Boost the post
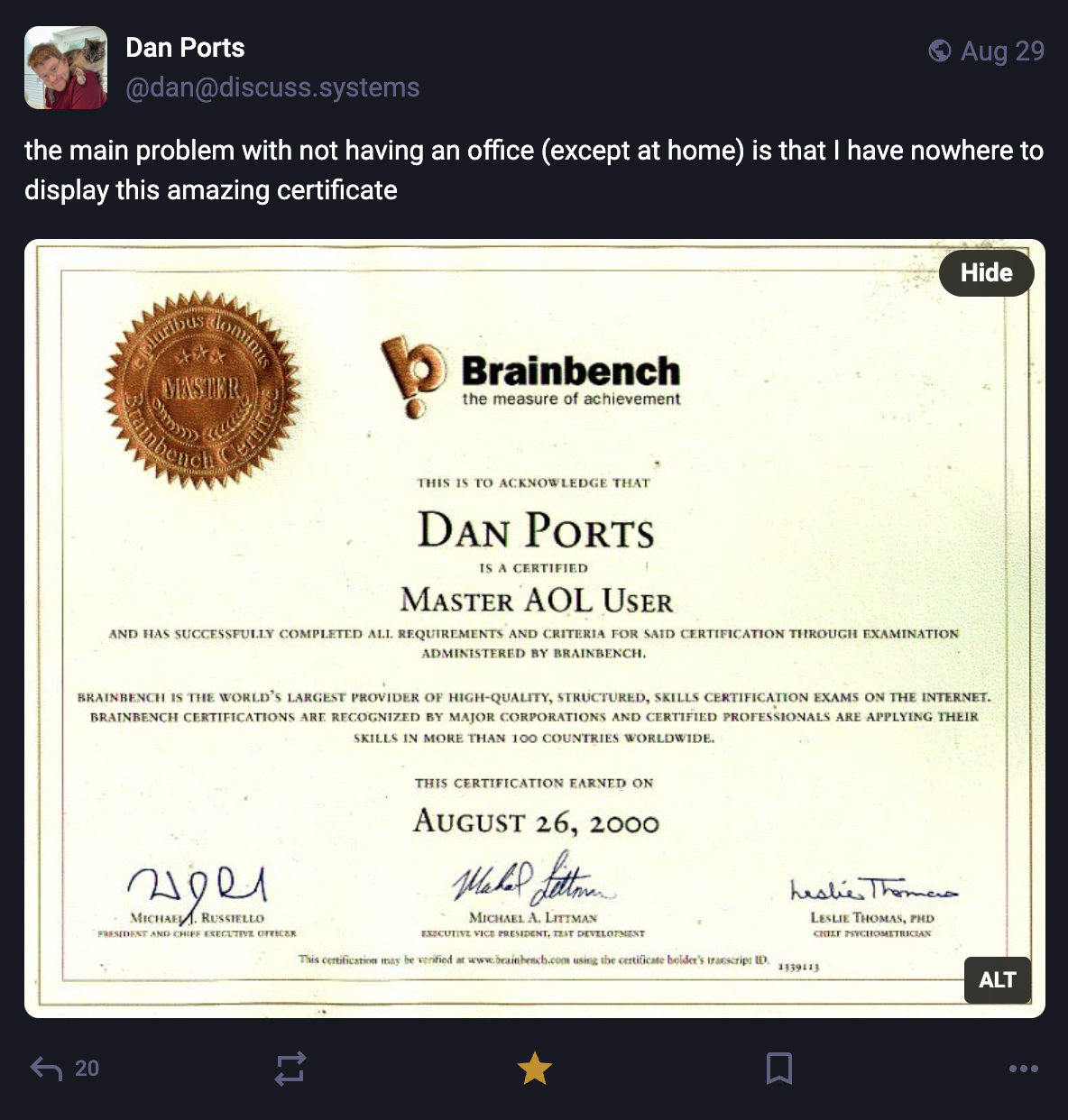 pyautogui.click(x=290, y=1069)
